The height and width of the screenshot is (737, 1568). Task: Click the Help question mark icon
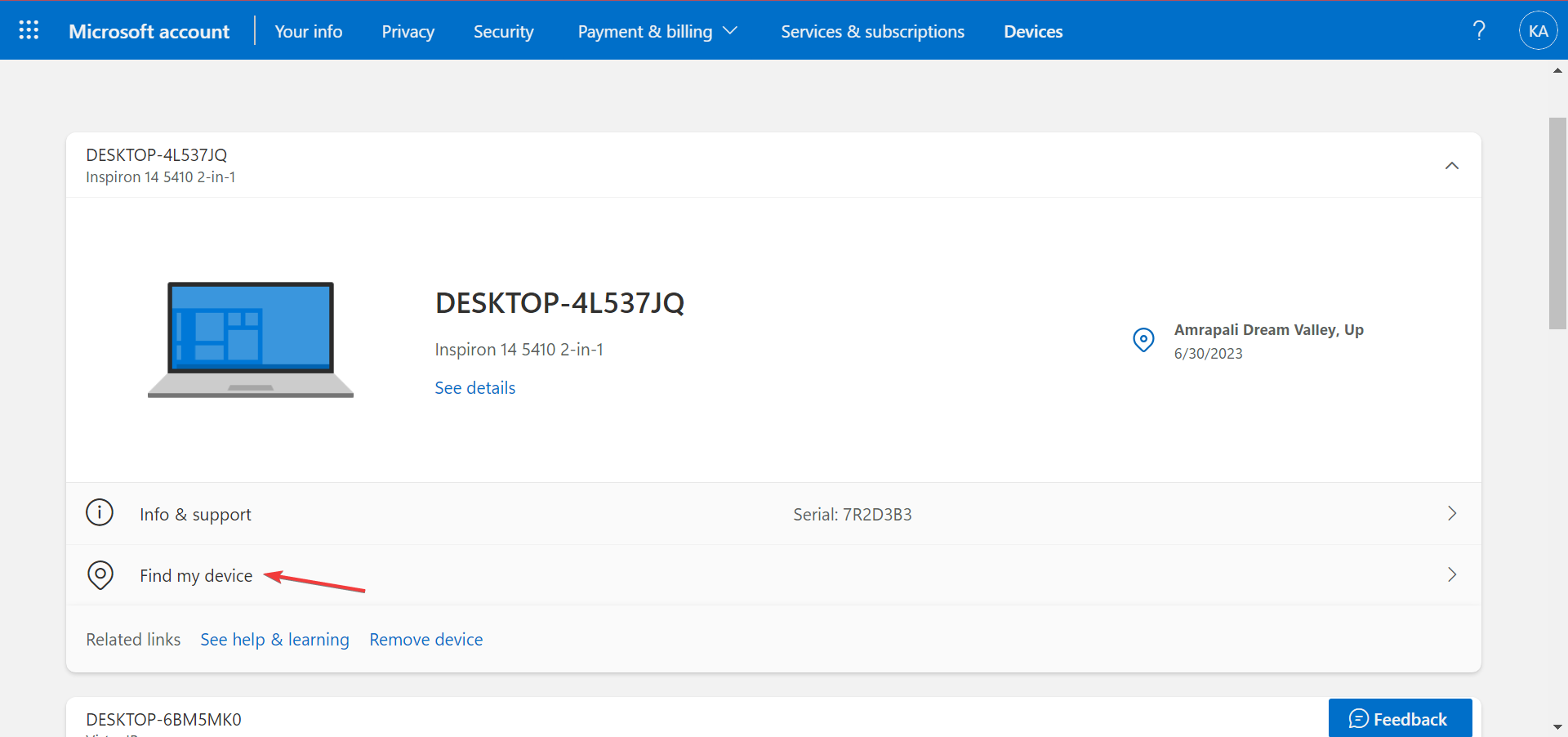pos(1479,29)
